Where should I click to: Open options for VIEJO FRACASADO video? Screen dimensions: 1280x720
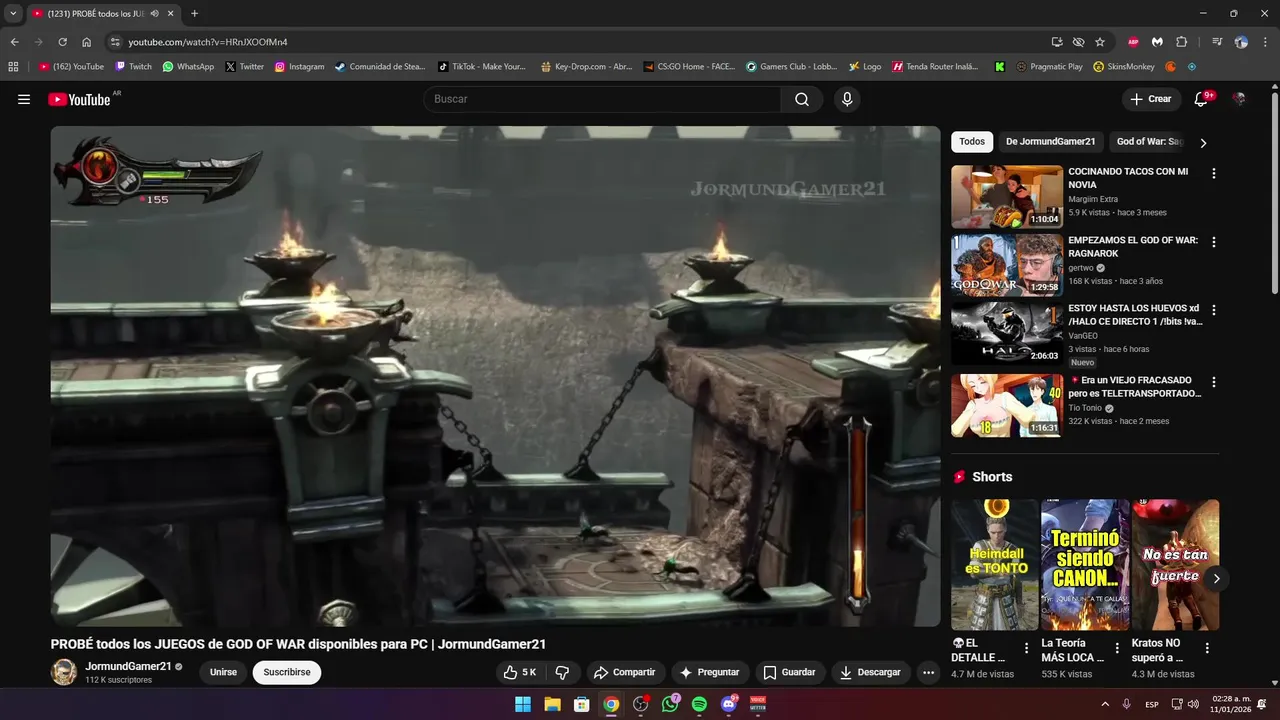click(1214, 382)
